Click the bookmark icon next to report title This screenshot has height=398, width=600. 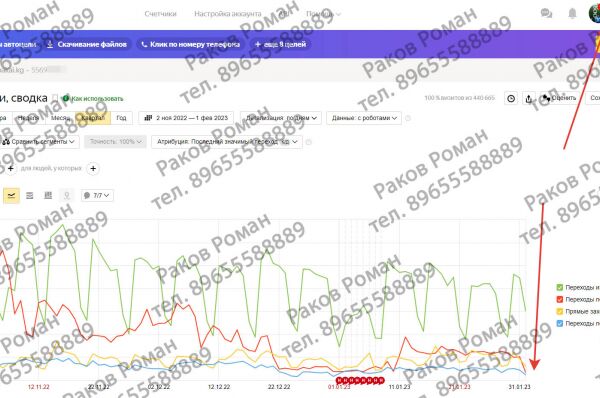pos(55,98)
